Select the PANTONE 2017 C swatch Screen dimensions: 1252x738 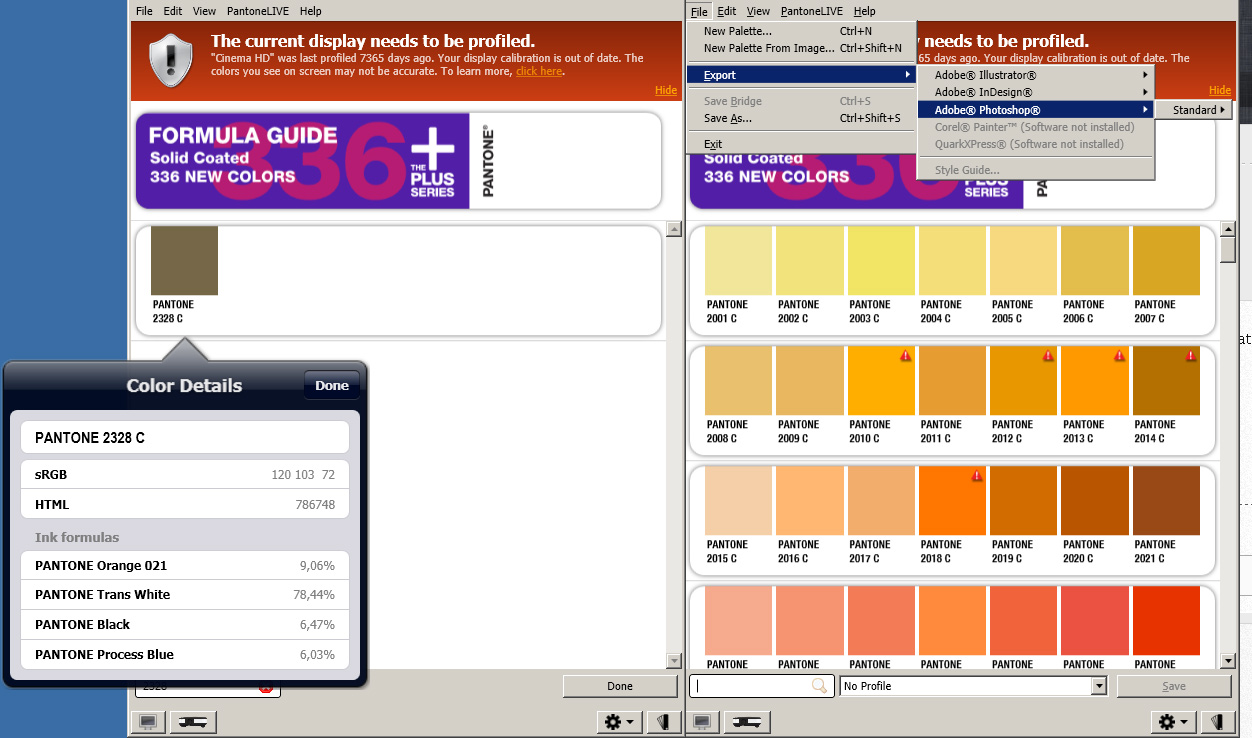pyautogui.click(x=881, y=501)
